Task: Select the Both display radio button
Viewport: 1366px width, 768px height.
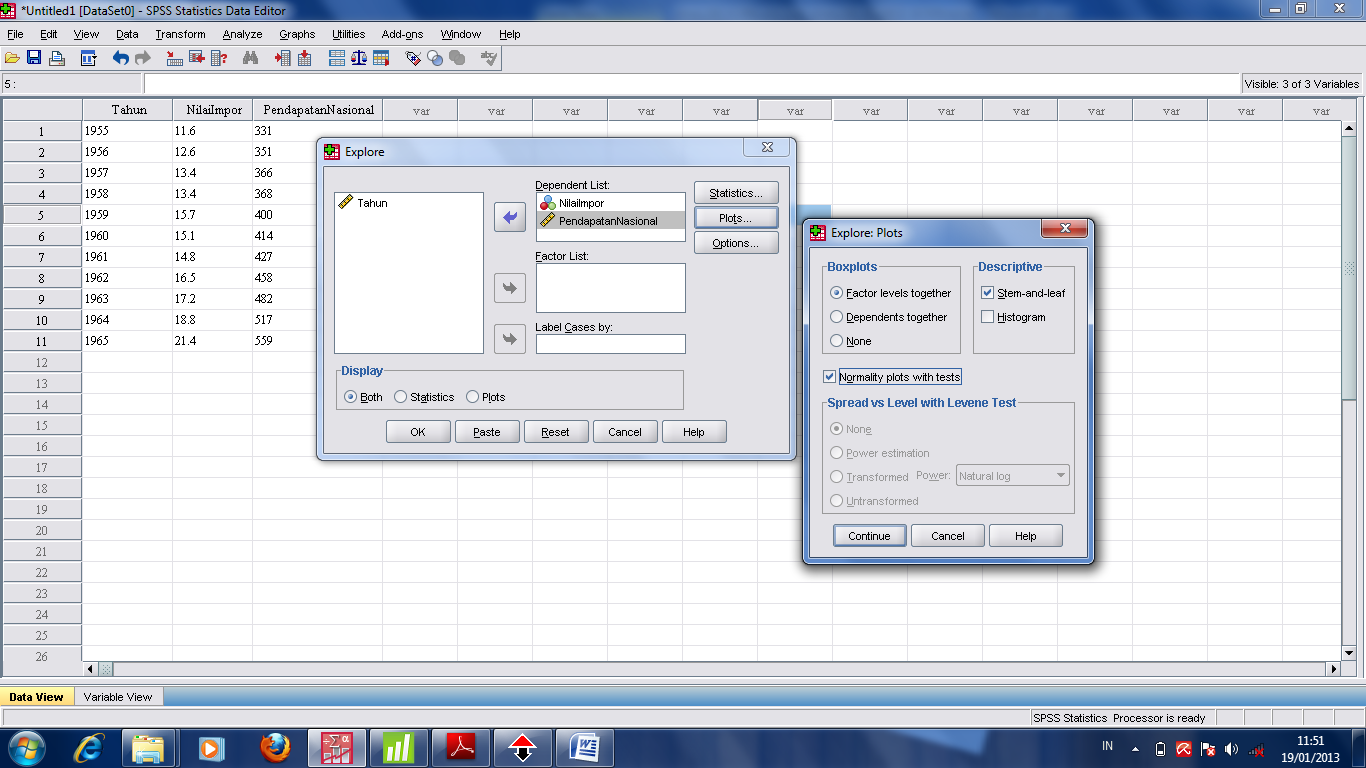Action: 363,397
